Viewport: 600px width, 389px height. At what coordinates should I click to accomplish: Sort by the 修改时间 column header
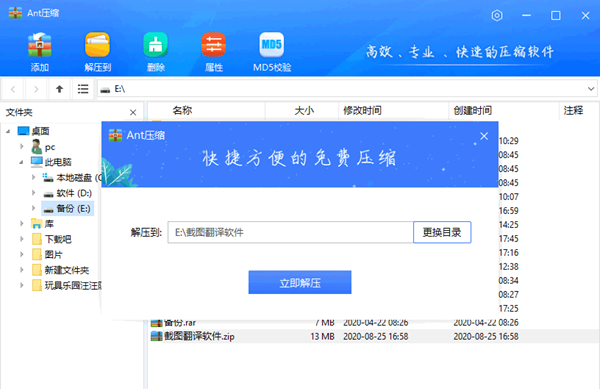pyautogui.click(x=393, y=111)
